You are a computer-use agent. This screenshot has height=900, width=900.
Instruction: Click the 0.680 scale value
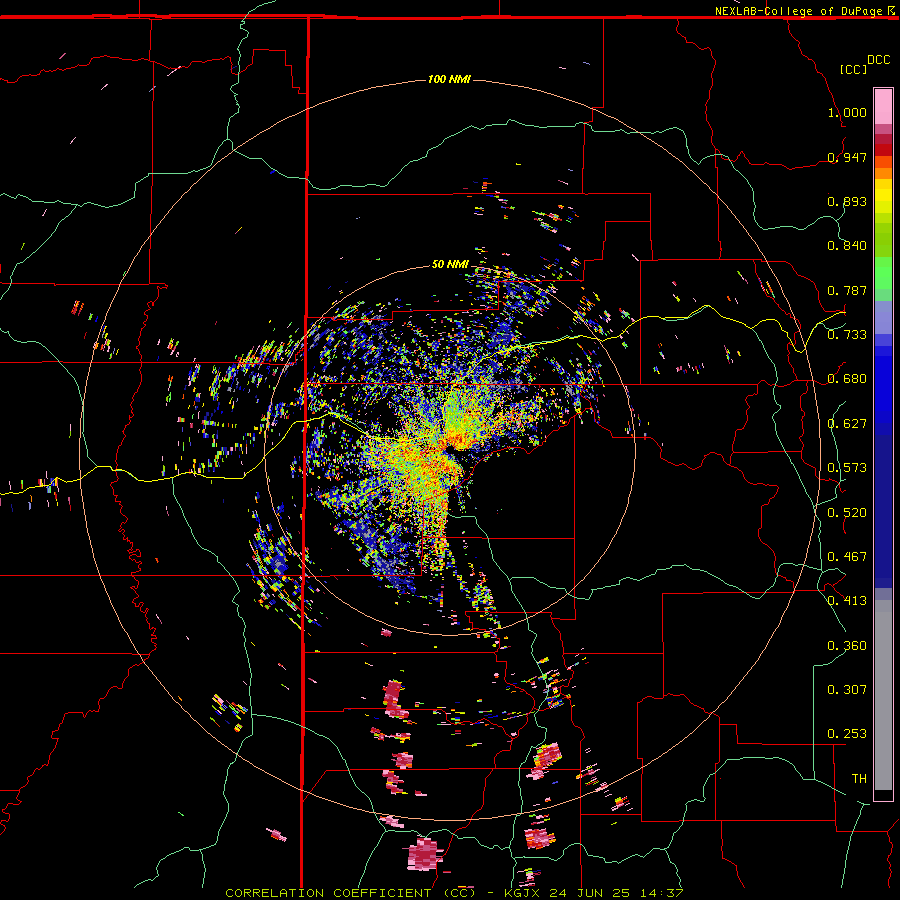point(847,379)
